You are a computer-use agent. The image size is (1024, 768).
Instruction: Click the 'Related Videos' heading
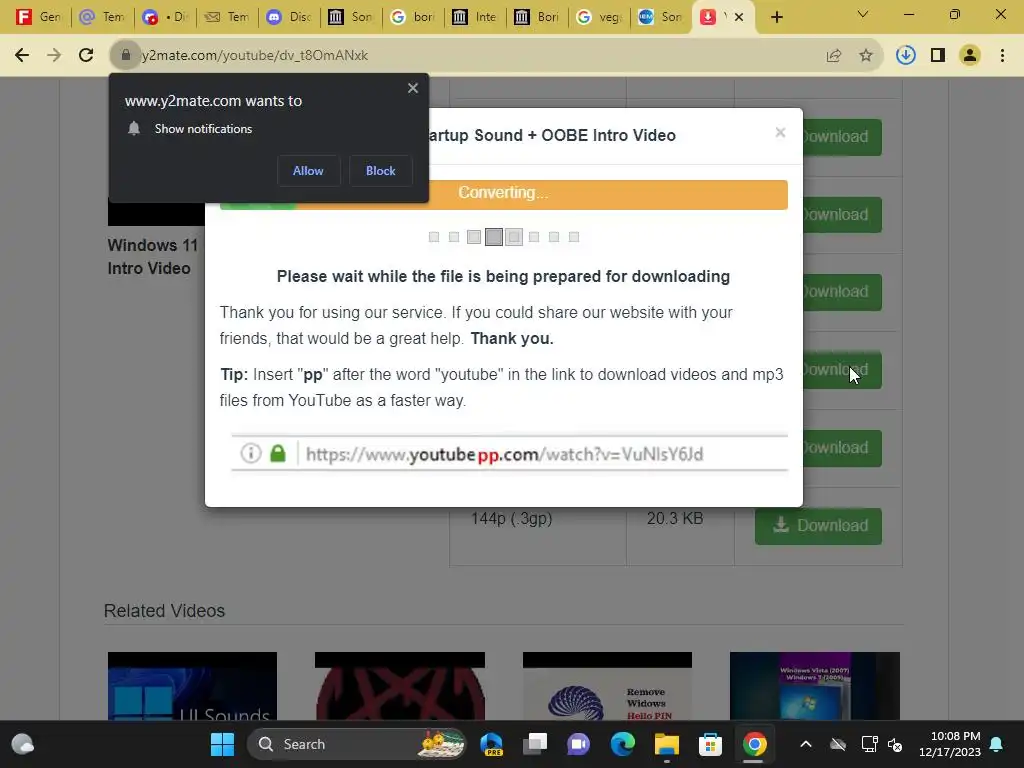tap(165, 611)
